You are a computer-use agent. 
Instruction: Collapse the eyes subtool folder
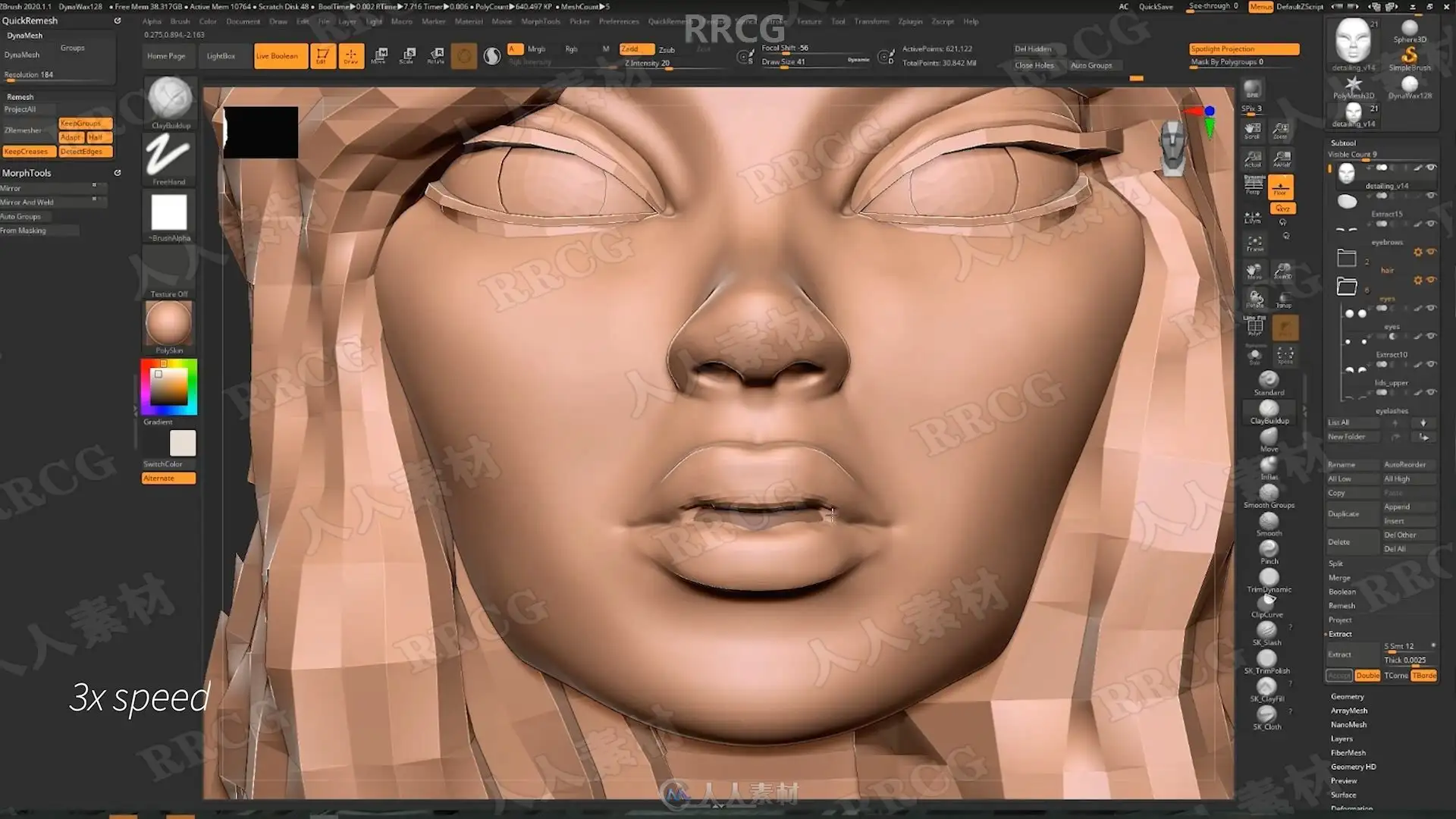1346,286
